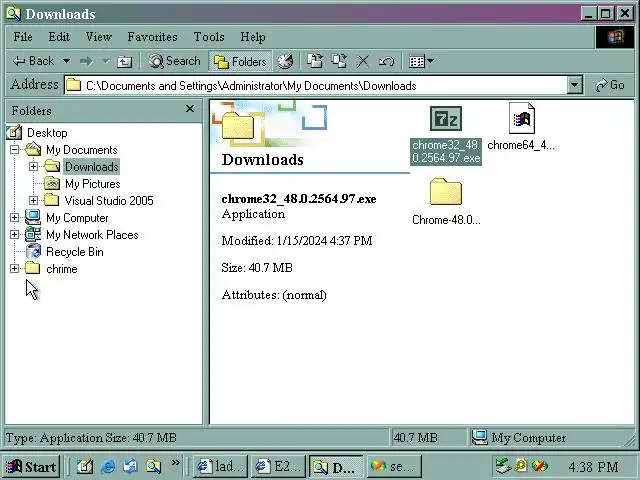Open the Tools menu

point(209,37)
